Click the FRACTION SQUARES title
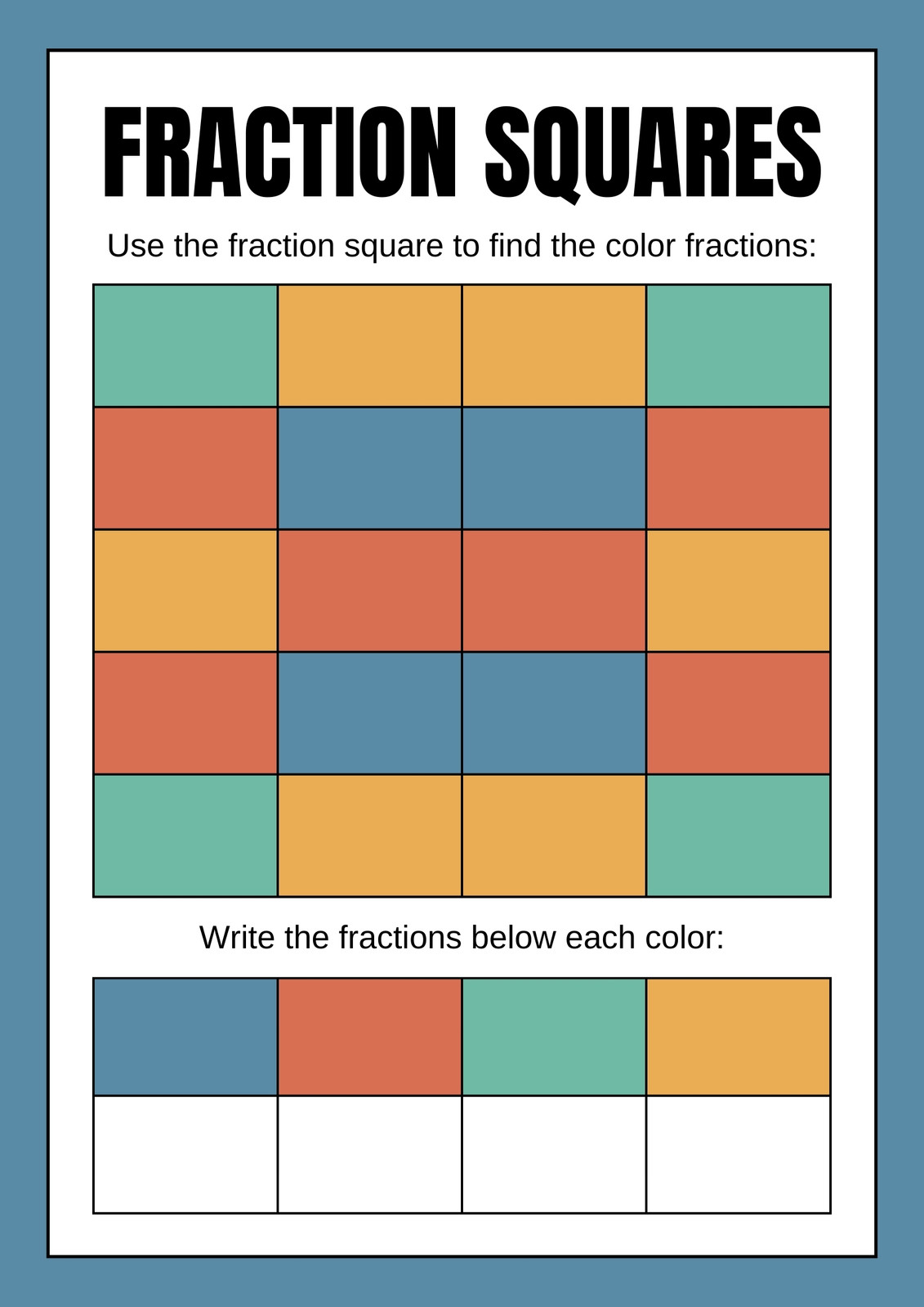924x1307 pixels. tap(462, 153)
